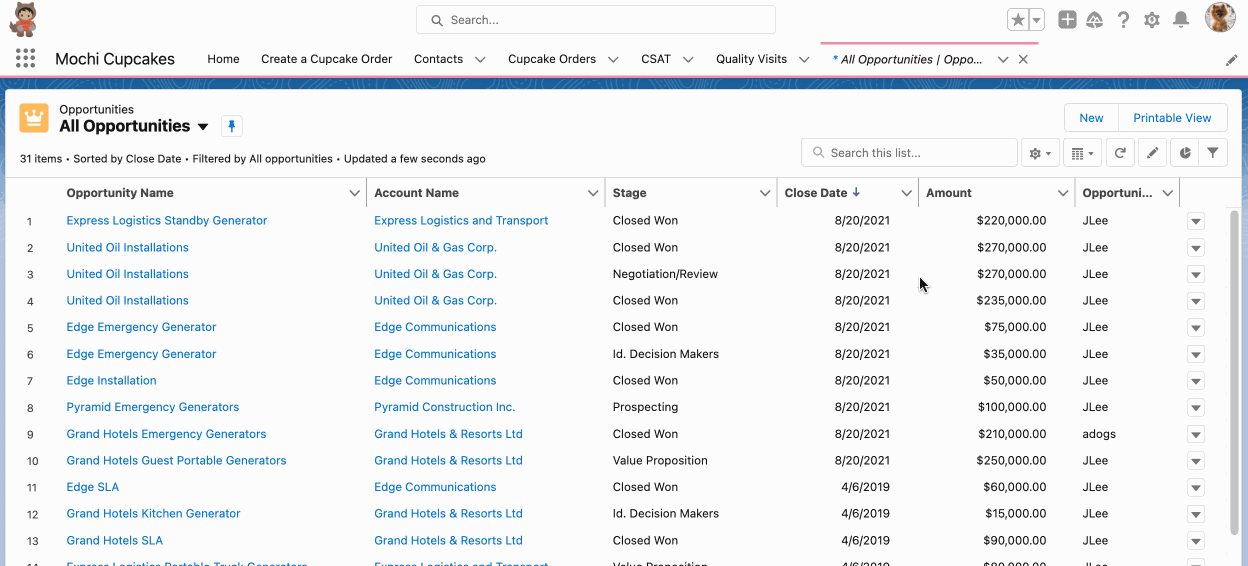Viewport: 1248px width, 566px height.
Task: Open the favorites list dropdown arrow
Action: pyautogui.click(x=1036, y=20)
